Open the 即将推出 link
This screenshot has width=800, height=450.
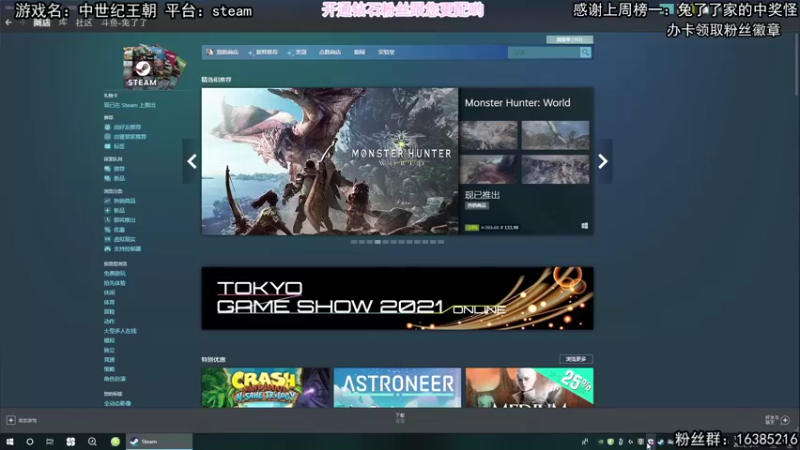click(x=124, y=220)
